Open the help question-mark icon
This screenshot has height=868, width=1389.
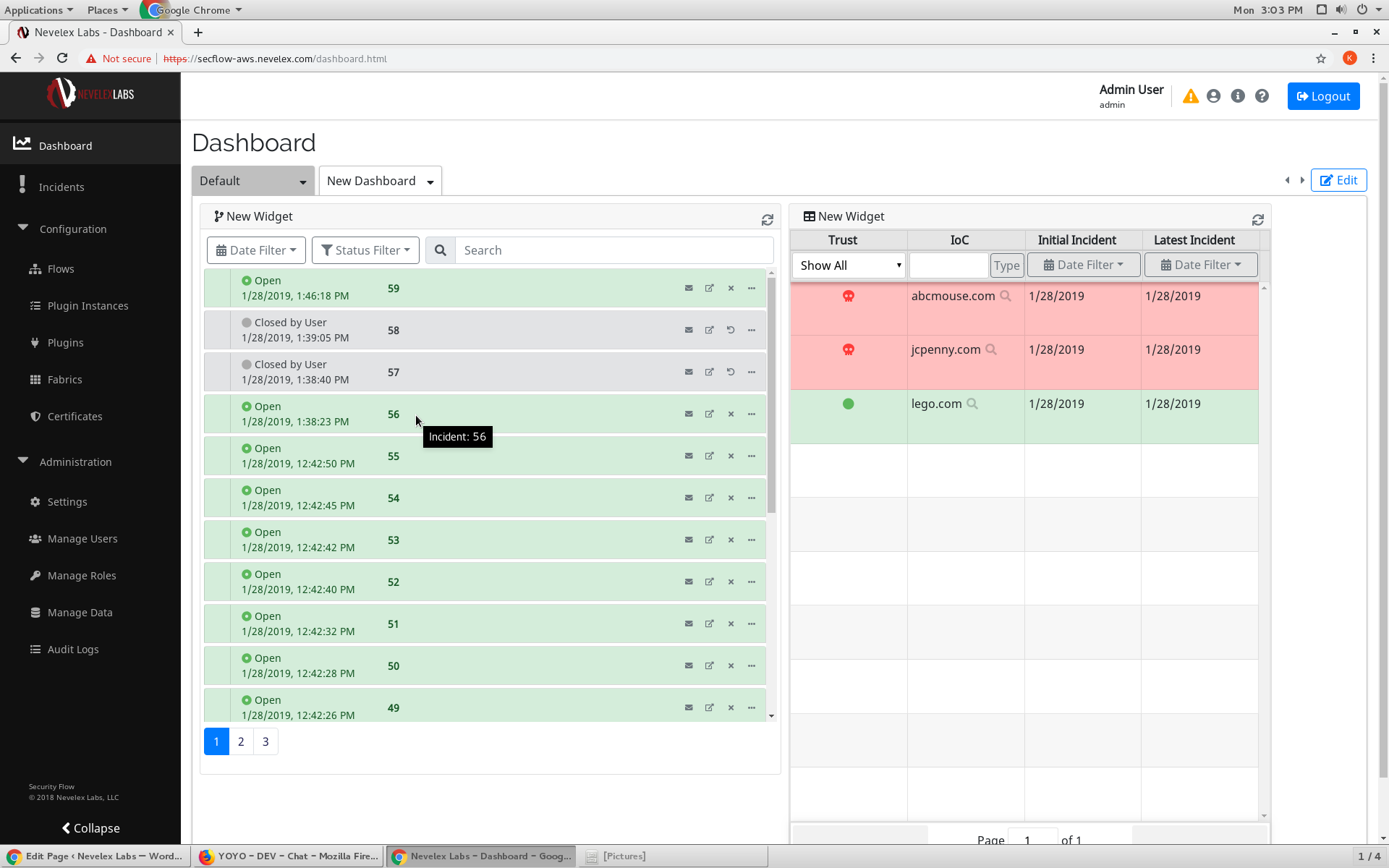(1262, 96)
